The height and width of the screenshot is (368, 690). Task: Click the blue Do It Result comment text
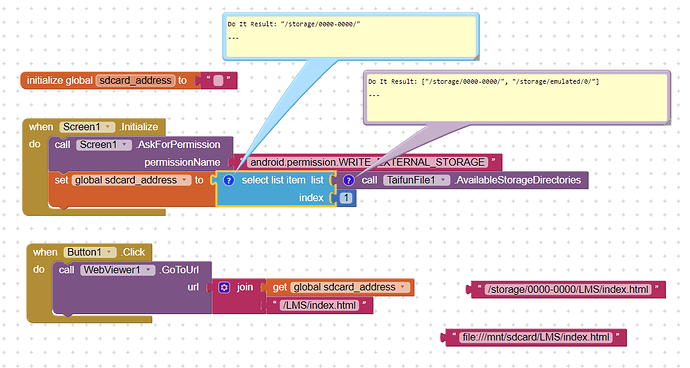(x=294, y=24)
